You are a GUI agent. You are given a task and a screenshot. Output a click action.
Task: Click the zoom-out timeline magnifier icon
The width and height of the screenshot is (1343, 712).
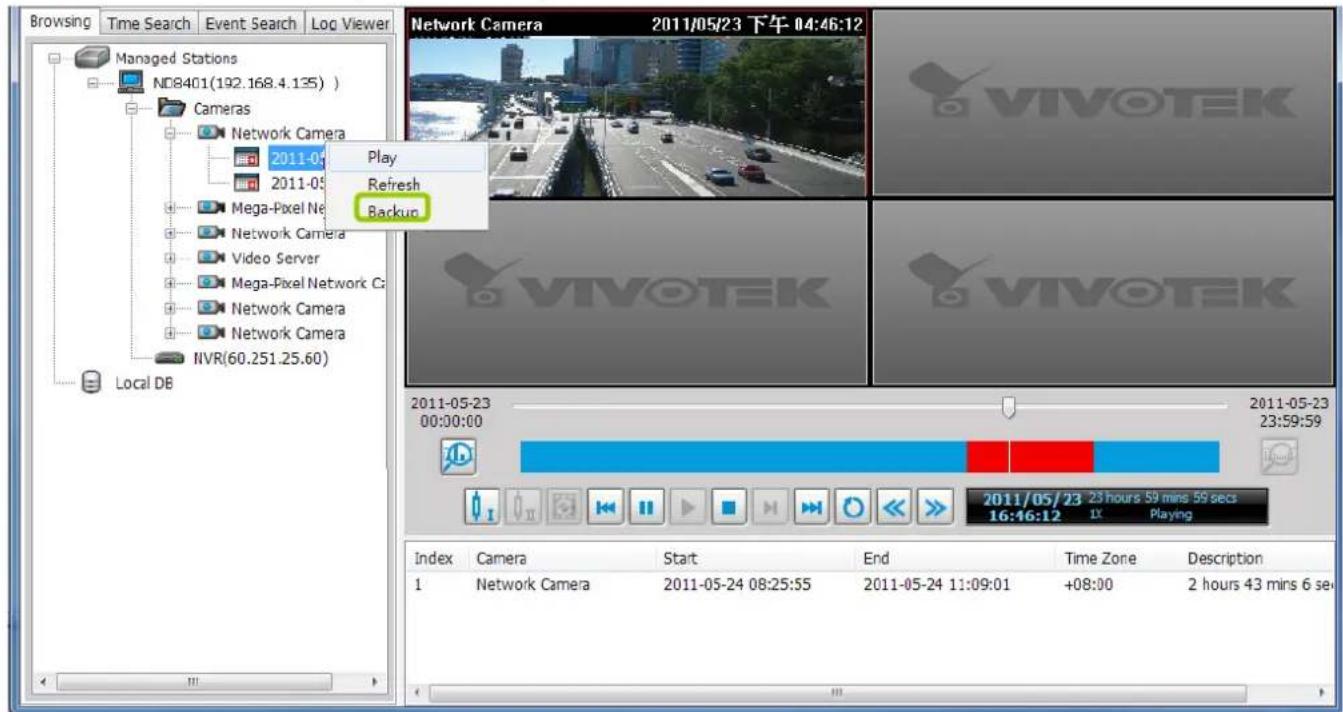pyautogui.click(x=1279, y=457)
